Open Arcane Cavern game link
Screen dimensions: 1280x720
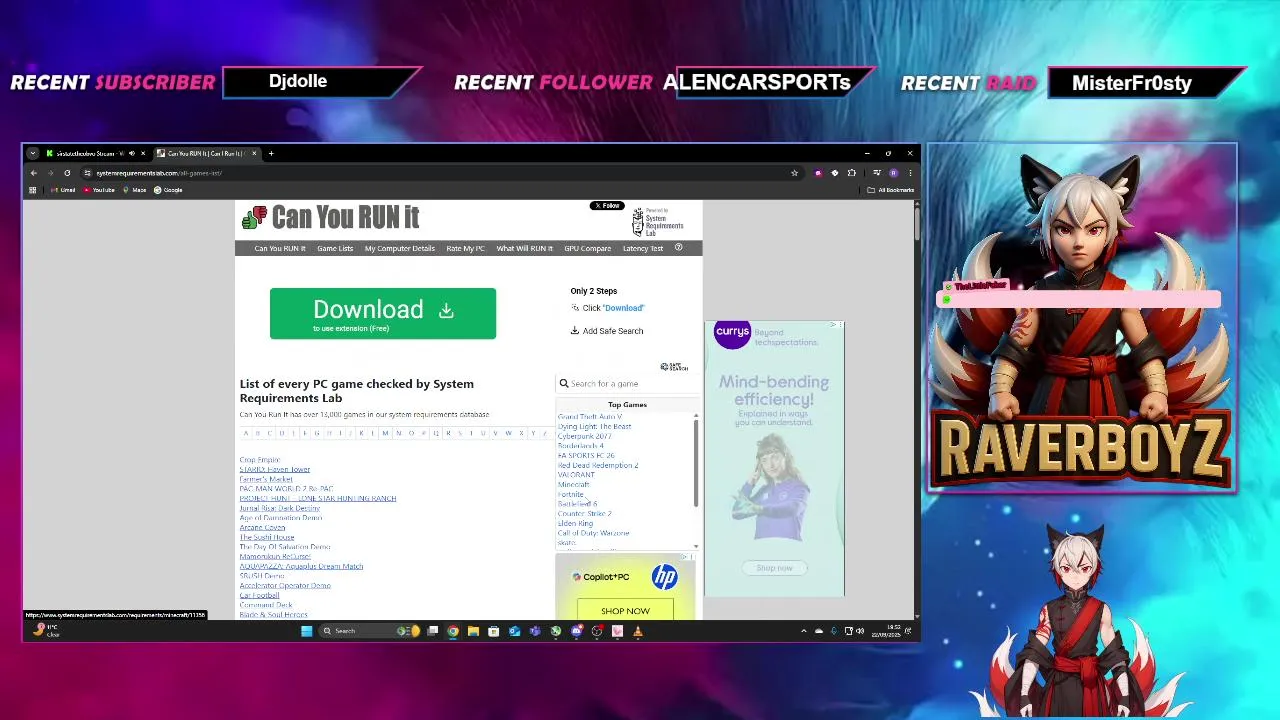262,527
